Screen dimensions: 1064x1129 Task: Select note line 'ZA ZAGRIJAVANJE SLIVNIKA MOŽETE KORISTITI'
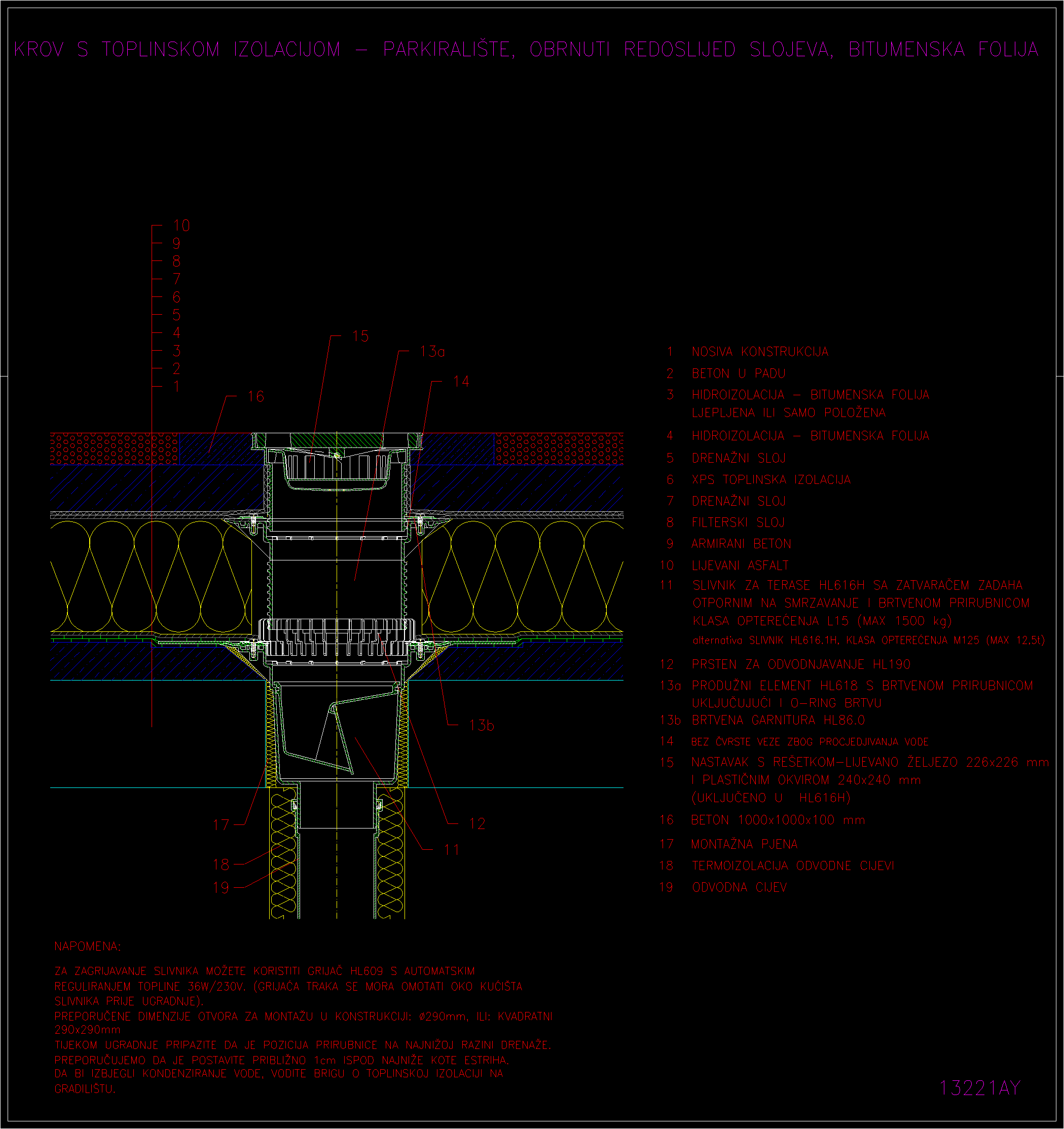265,972
